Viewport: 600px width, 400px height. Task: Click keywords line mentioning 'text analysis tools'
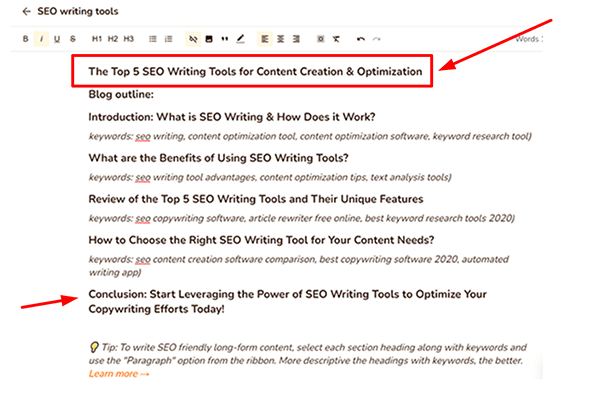click(x=270, y=177)
